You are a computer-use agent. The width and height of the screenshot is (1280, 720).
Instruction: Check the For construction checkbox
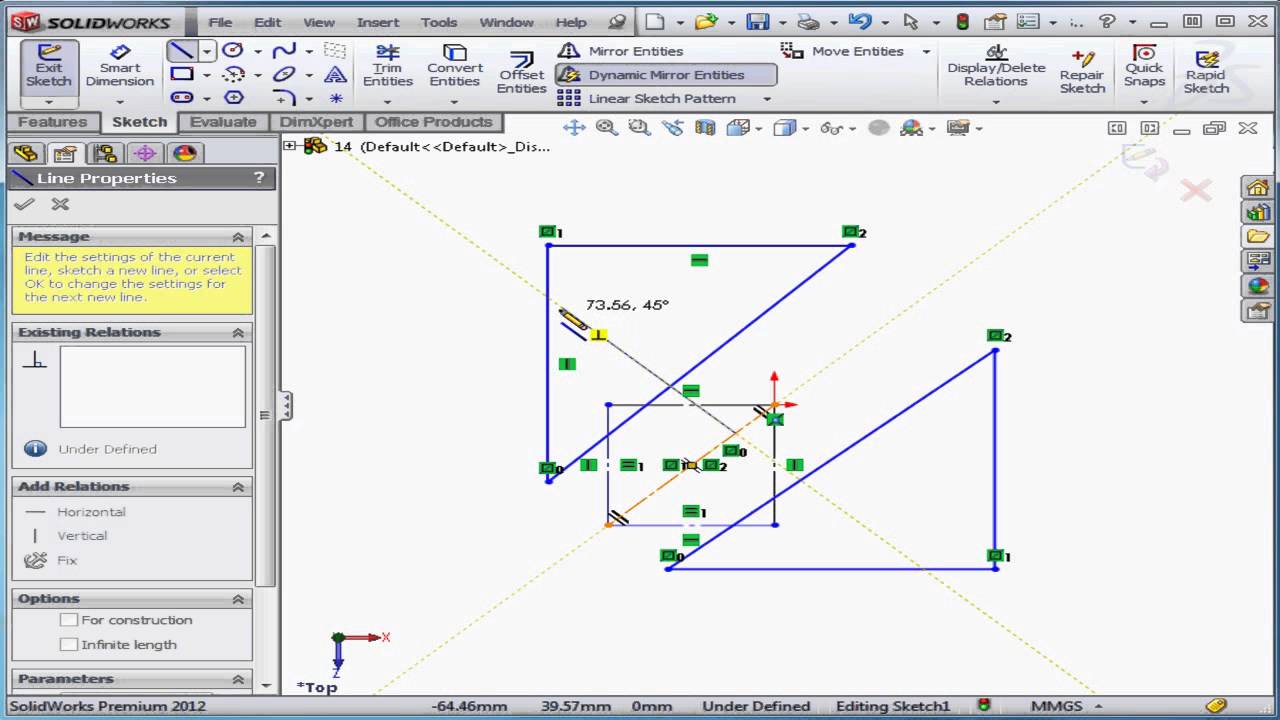click(x=69, y=620)
